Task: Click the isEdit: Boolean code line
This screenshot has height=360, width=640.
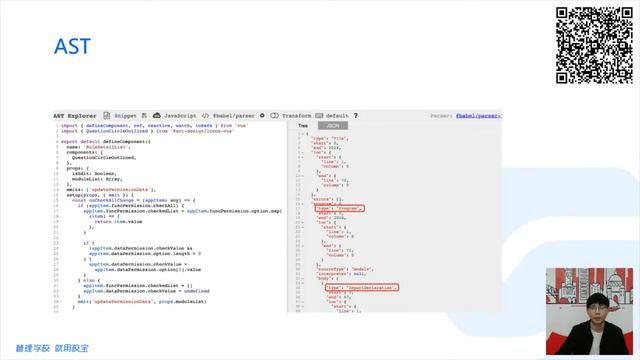Action: click(x=94, y=173)
